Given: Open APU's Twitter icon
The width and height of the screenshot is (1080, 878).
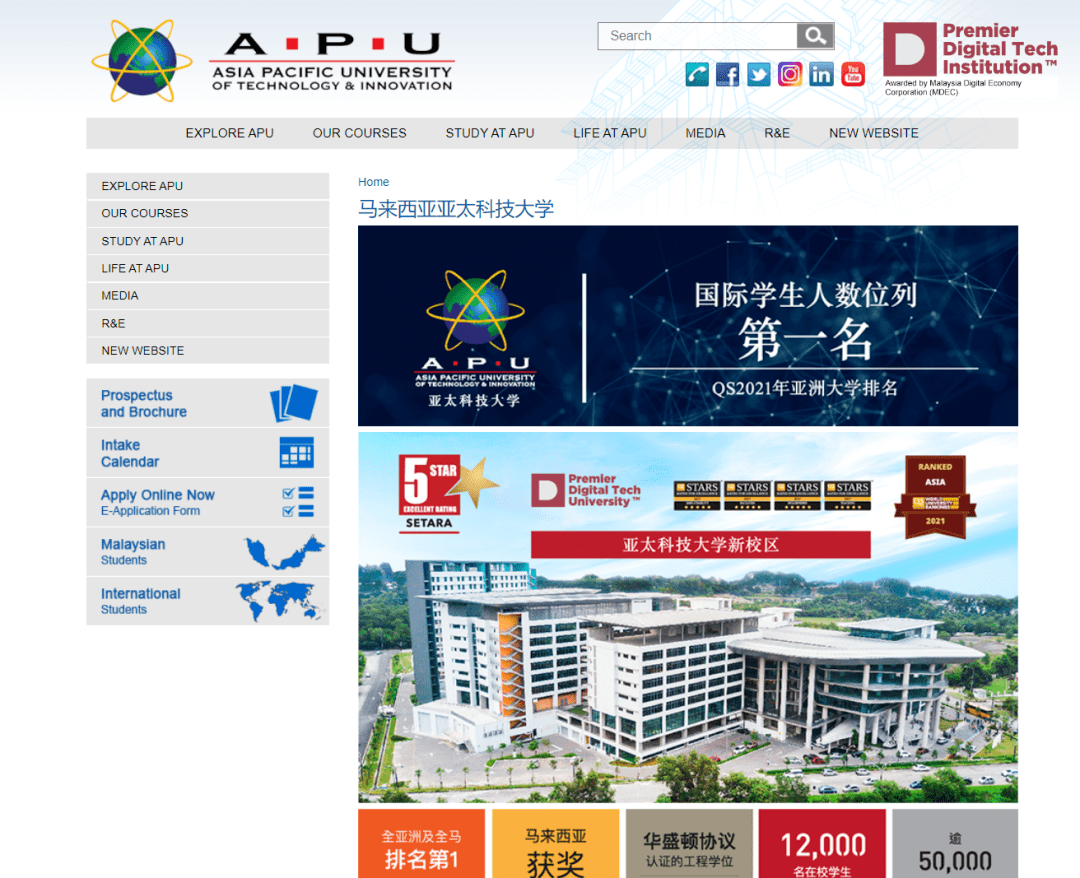Looking at the screenshot, I should (x=758, y=74).
